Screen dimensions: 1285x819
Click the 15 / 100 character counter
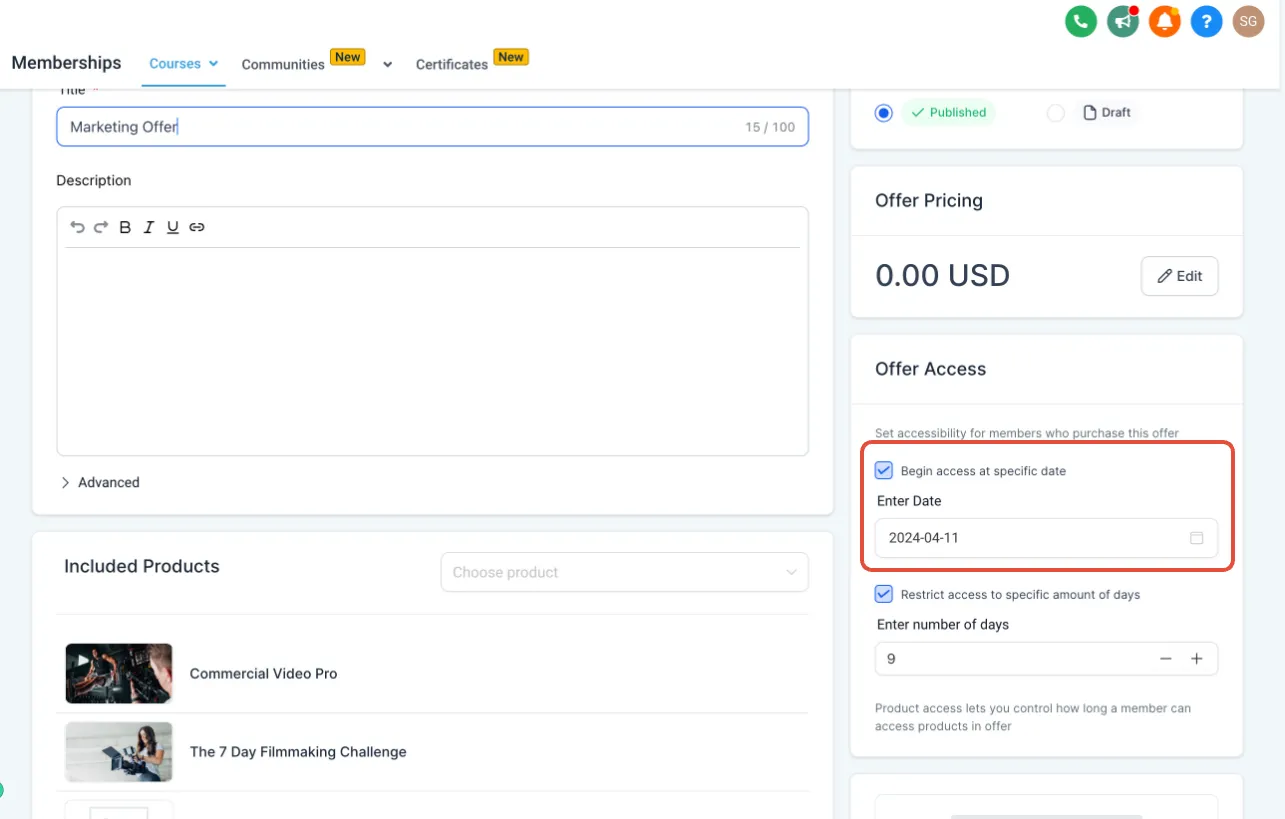point(770,128)
